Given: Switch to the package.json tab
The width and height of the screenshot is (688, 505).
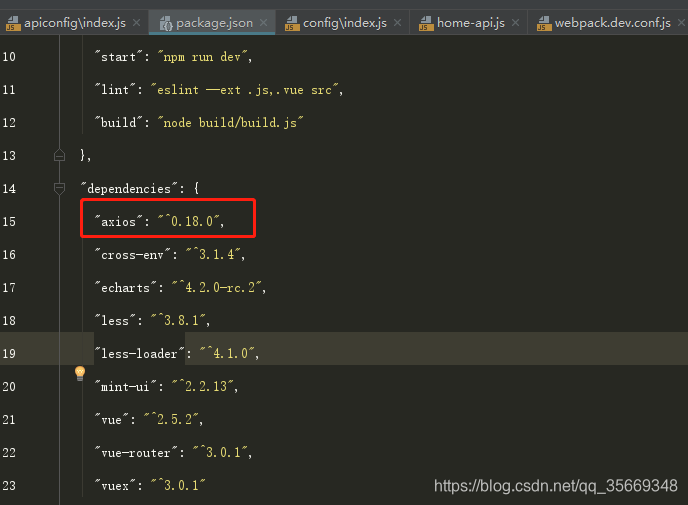Looking at the screenshot, I should [x=214, y=23].
